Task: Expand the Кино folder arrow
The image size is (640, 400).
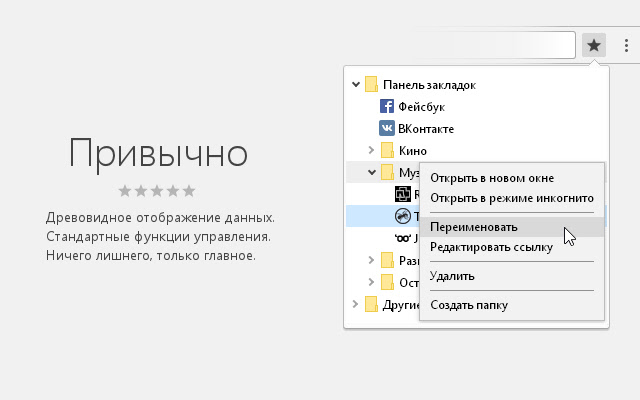Action: point(371,150)
